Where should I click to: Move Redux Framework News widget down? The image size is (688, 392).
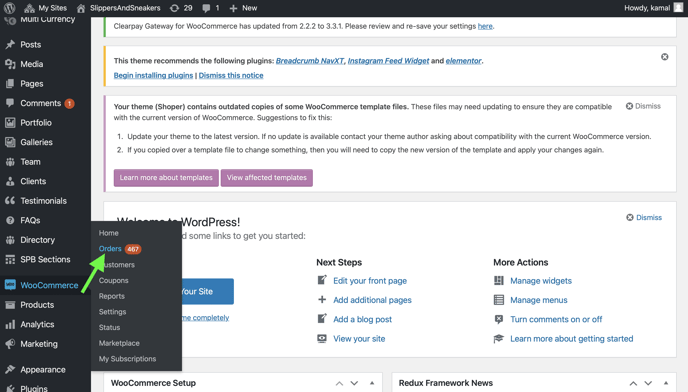click(x=648, y=383)
